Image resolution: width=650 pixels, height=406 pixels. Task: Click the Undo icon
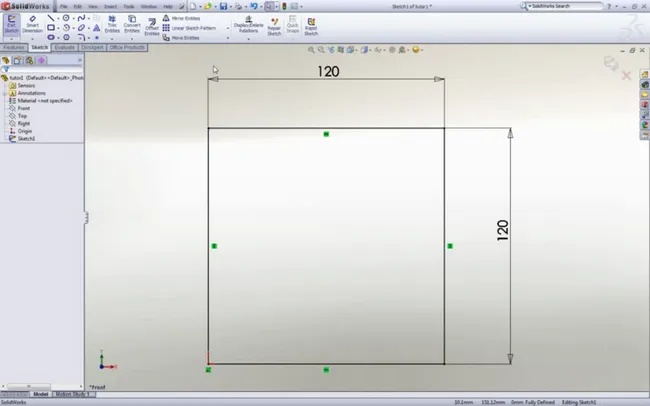(x=254, y=6)
